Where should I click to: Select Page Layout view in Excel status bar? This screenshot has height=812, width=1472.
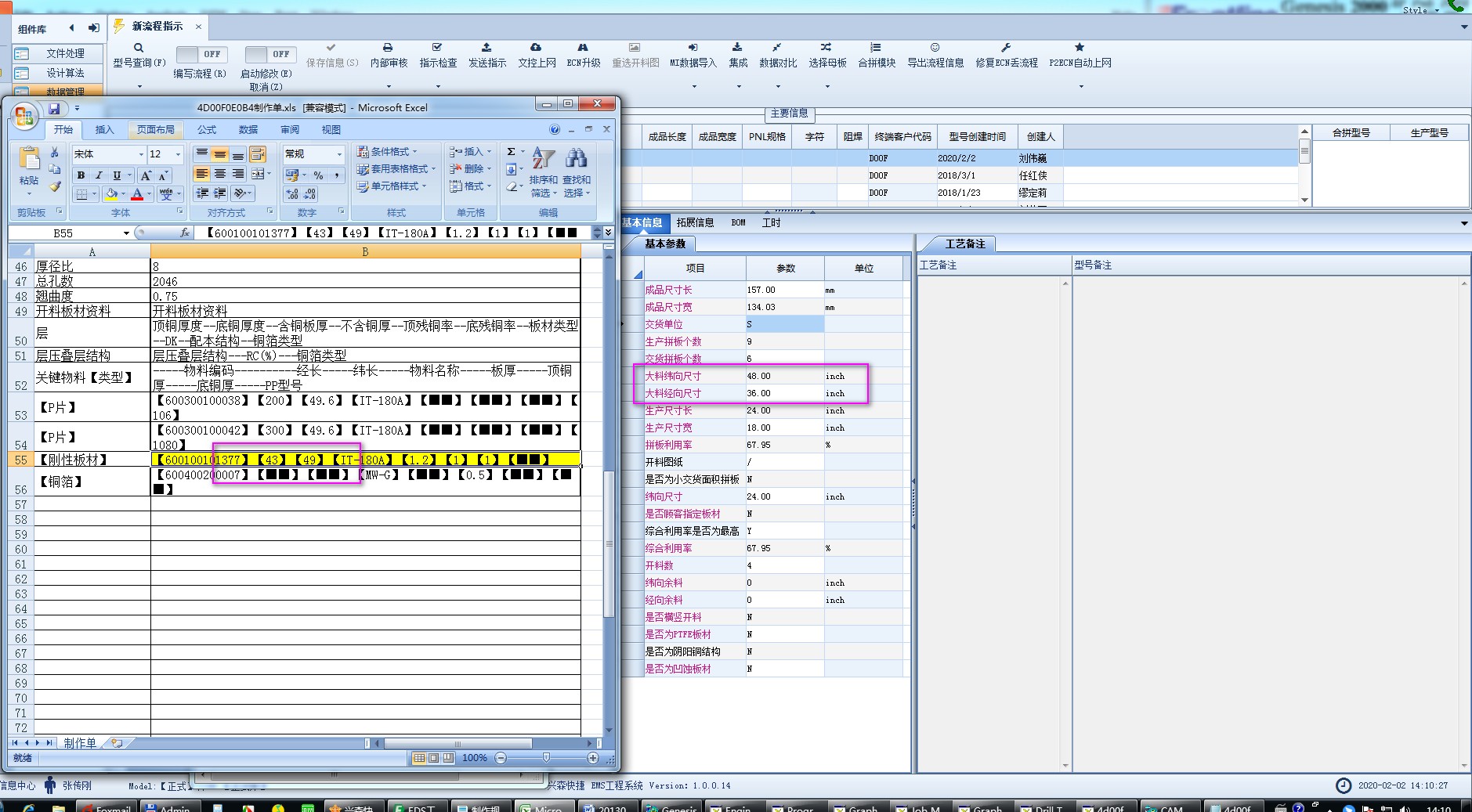(433, 758)
